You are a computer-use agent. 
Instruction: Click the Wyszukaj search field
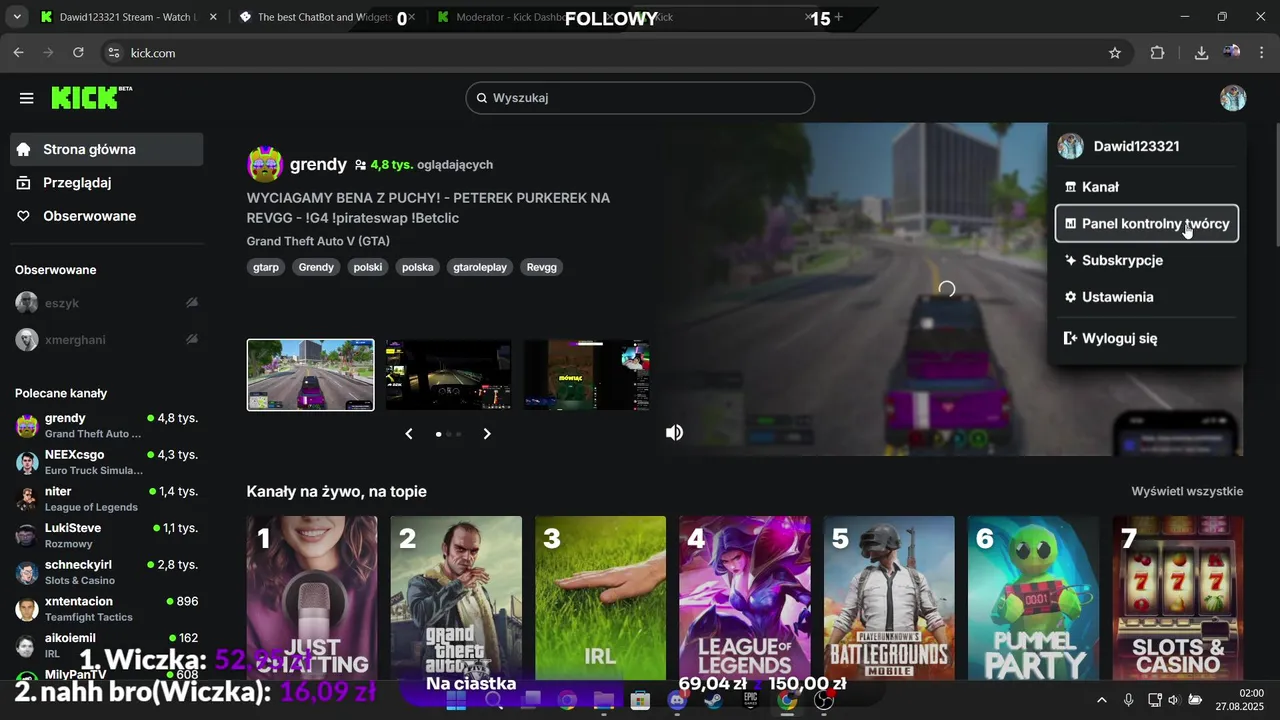[640, 98]
